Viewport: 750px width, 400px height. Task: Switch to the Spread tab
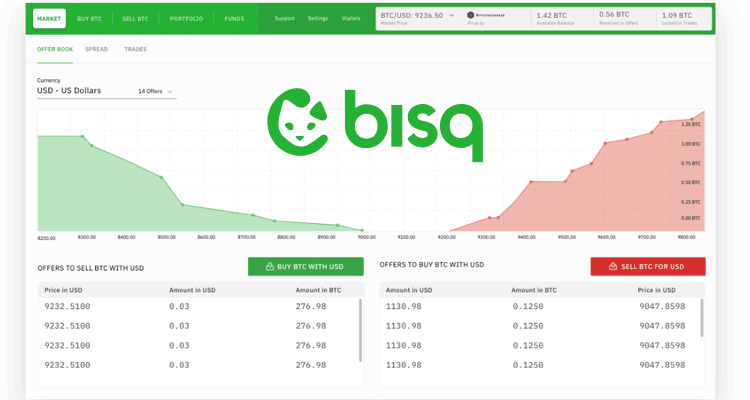coord(97,49)
